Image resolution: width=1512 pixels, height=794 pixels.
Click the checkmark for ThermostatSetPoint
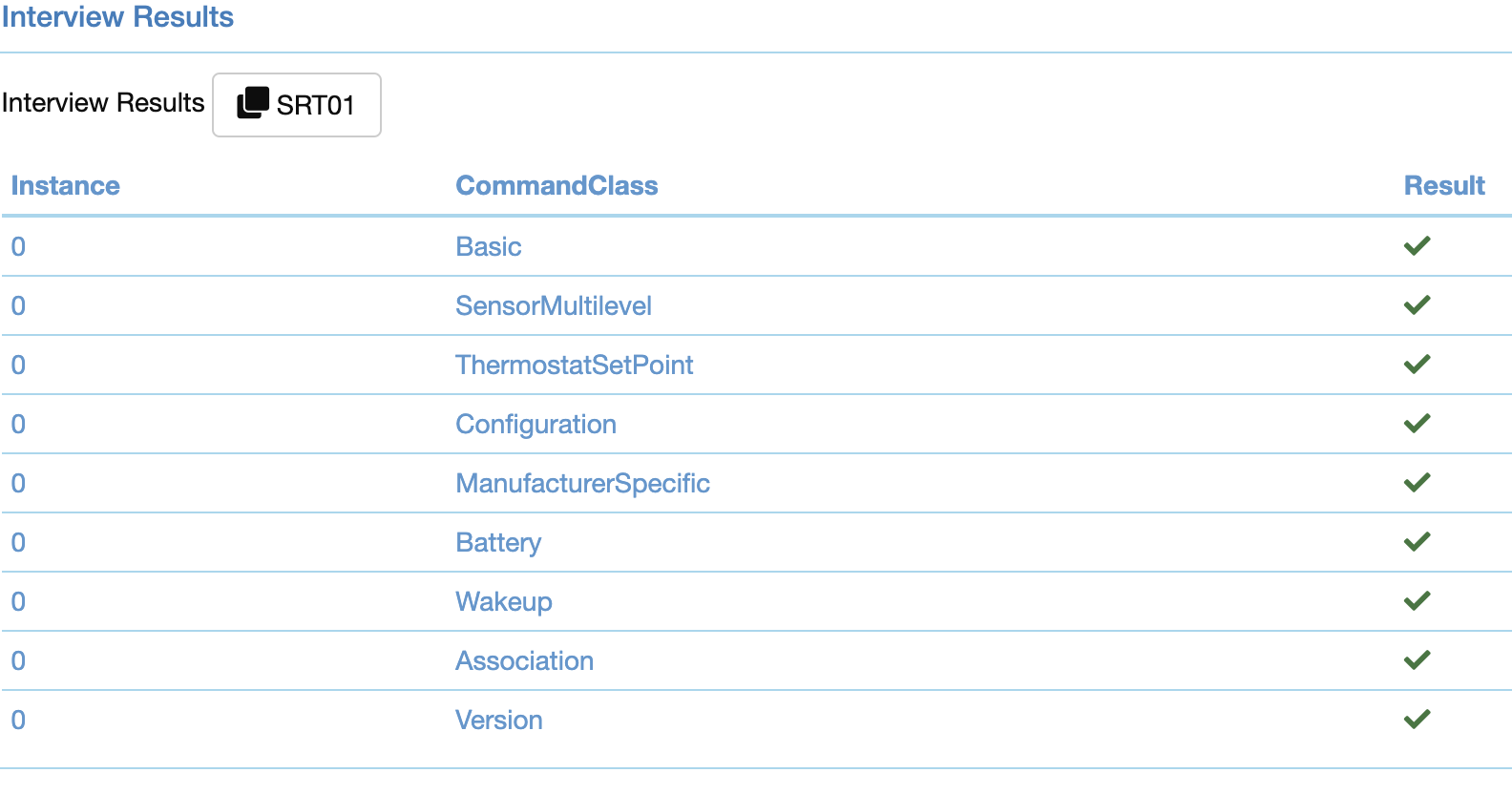point(1417,364)
